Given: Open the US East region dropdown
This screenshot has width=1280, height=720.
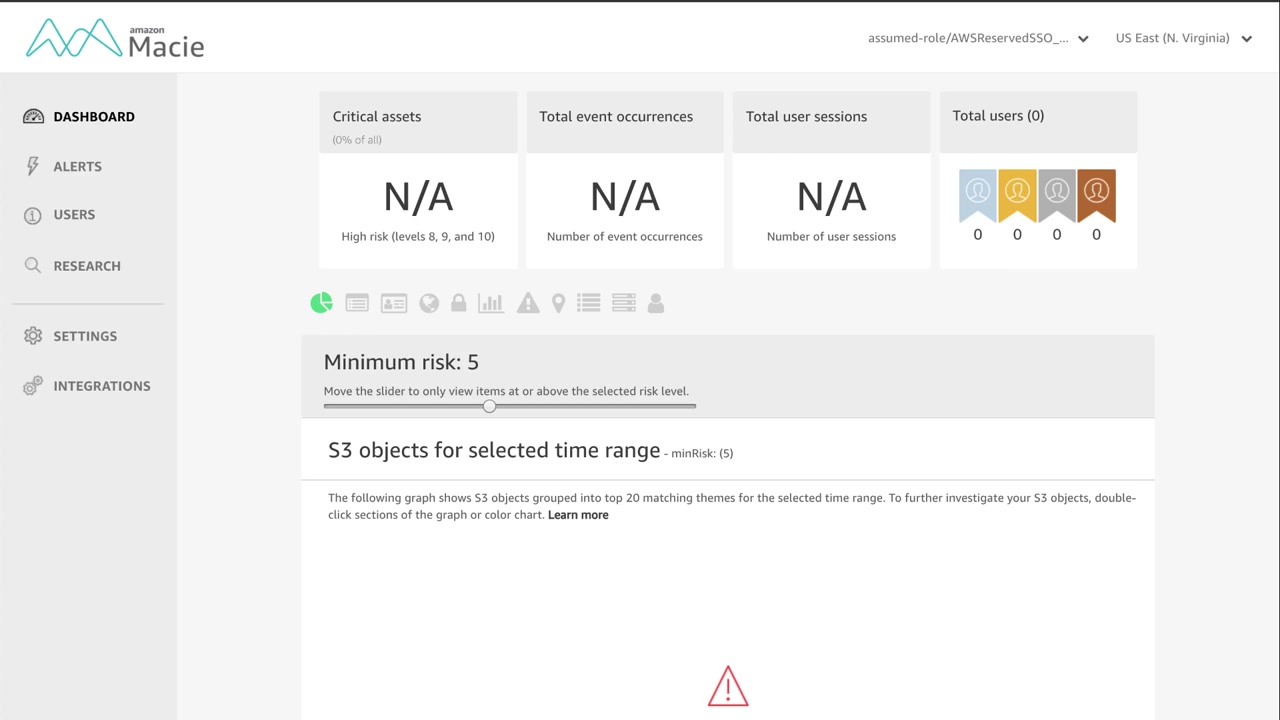Looking at the screenshot, I should 1183,39.
